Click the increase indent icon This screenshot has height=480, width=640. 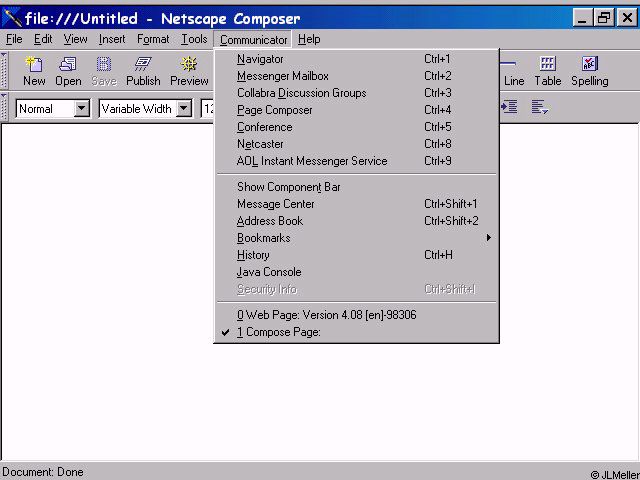(x=509, y=107)
